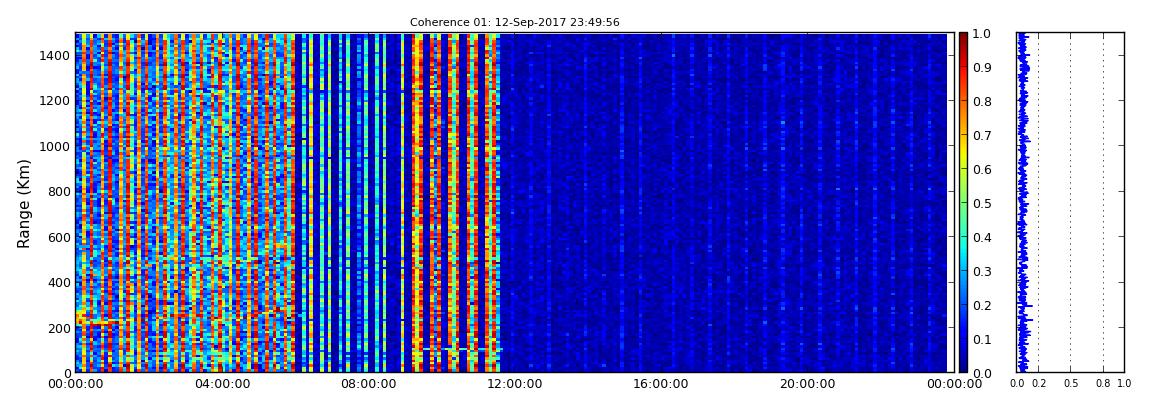Click the 600 range tick label

(x=59, y=238)
